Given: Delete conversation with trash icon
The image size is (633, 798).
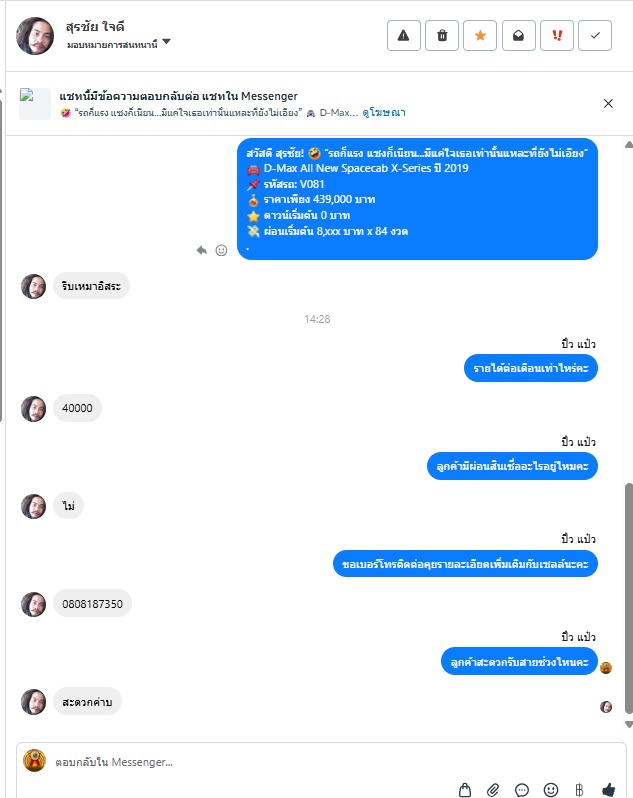Looking at the screenshot, I should pyautogui.click(x=442, y=36).
